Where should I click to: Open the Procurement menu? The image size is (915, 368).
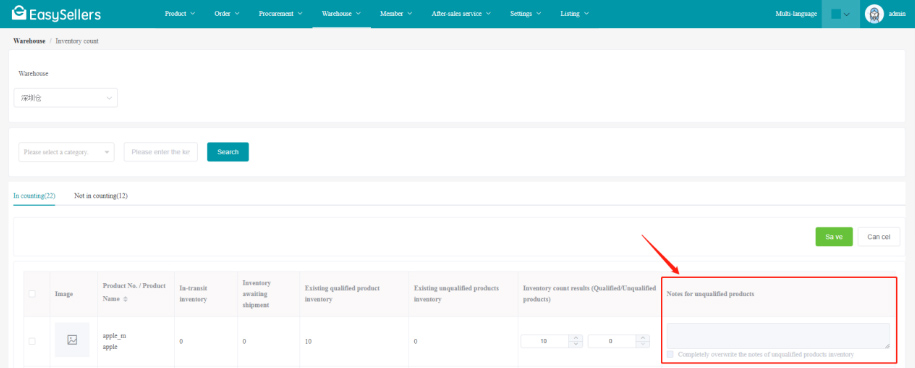[281, 13]
